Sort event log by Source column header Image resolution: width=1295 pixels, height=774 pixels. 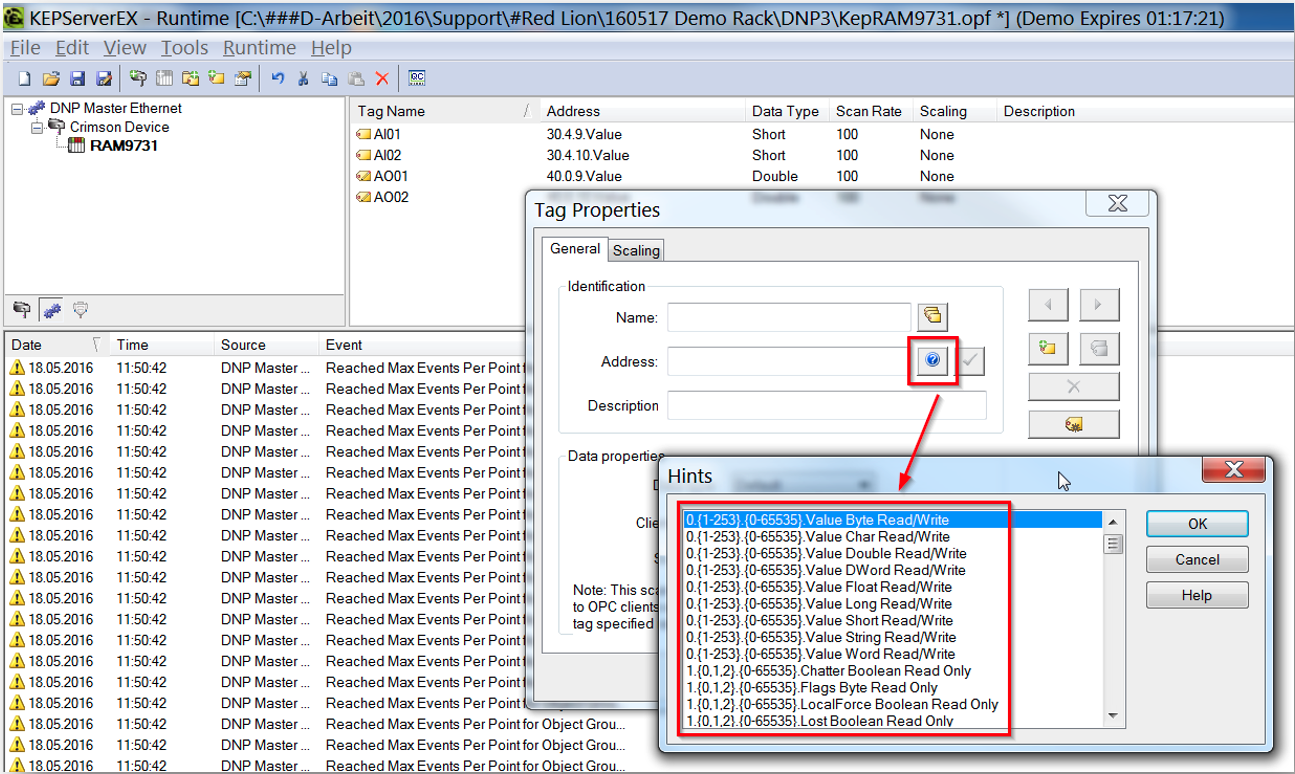[x=266, y=344]
